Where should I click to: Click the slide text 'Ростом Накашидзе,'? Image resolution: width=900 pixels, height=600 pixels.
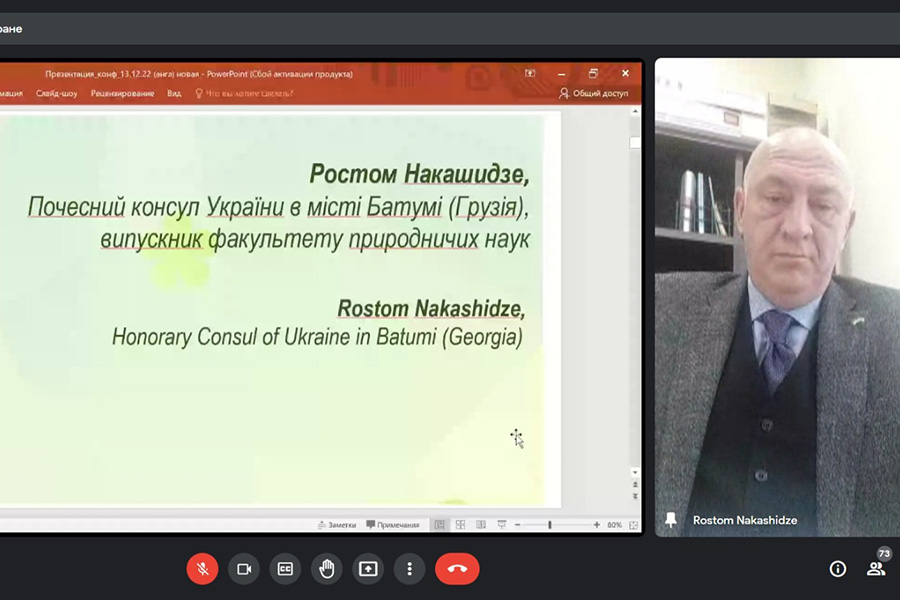(x=419, y=174)
